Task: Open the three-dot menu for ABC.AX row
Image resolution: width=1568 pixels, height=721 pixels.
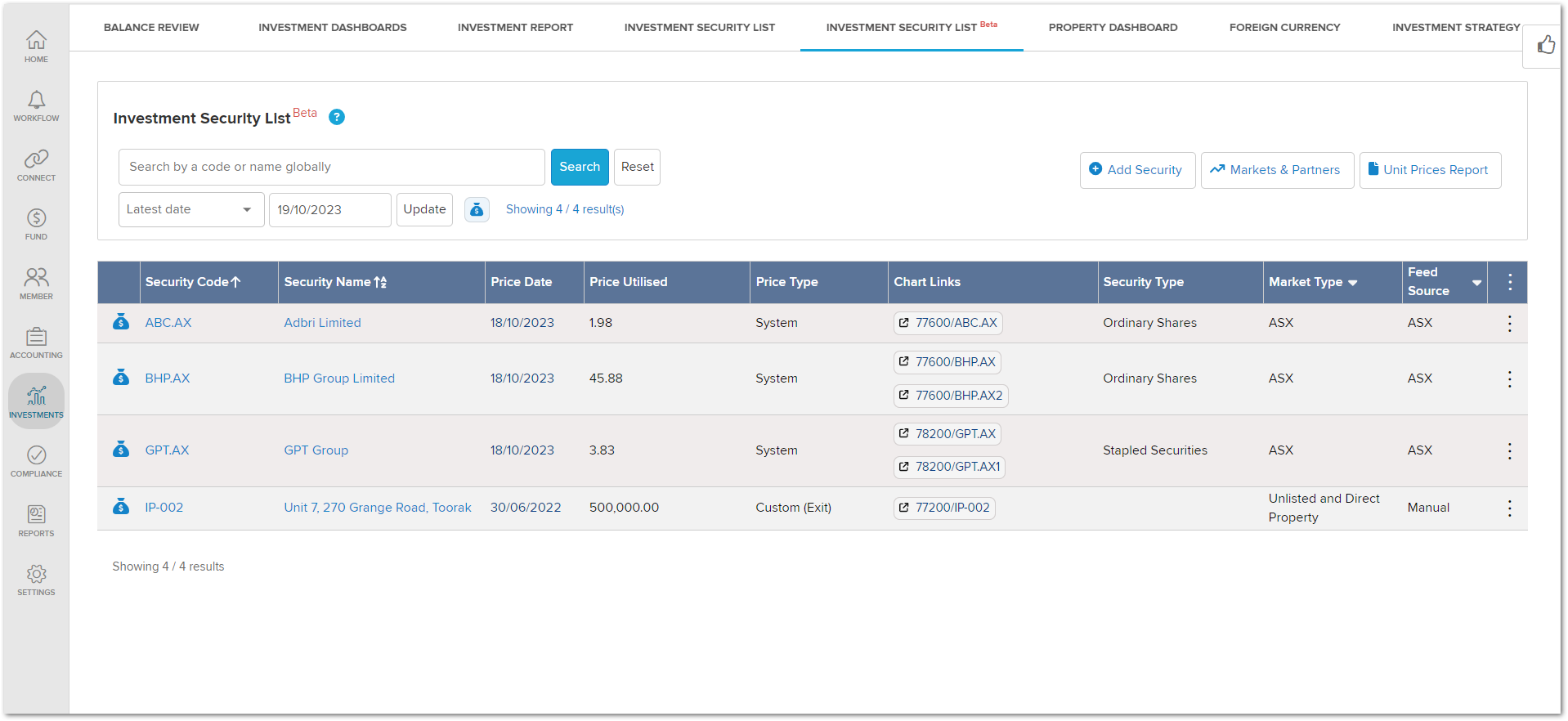Action: (1510, 323)
